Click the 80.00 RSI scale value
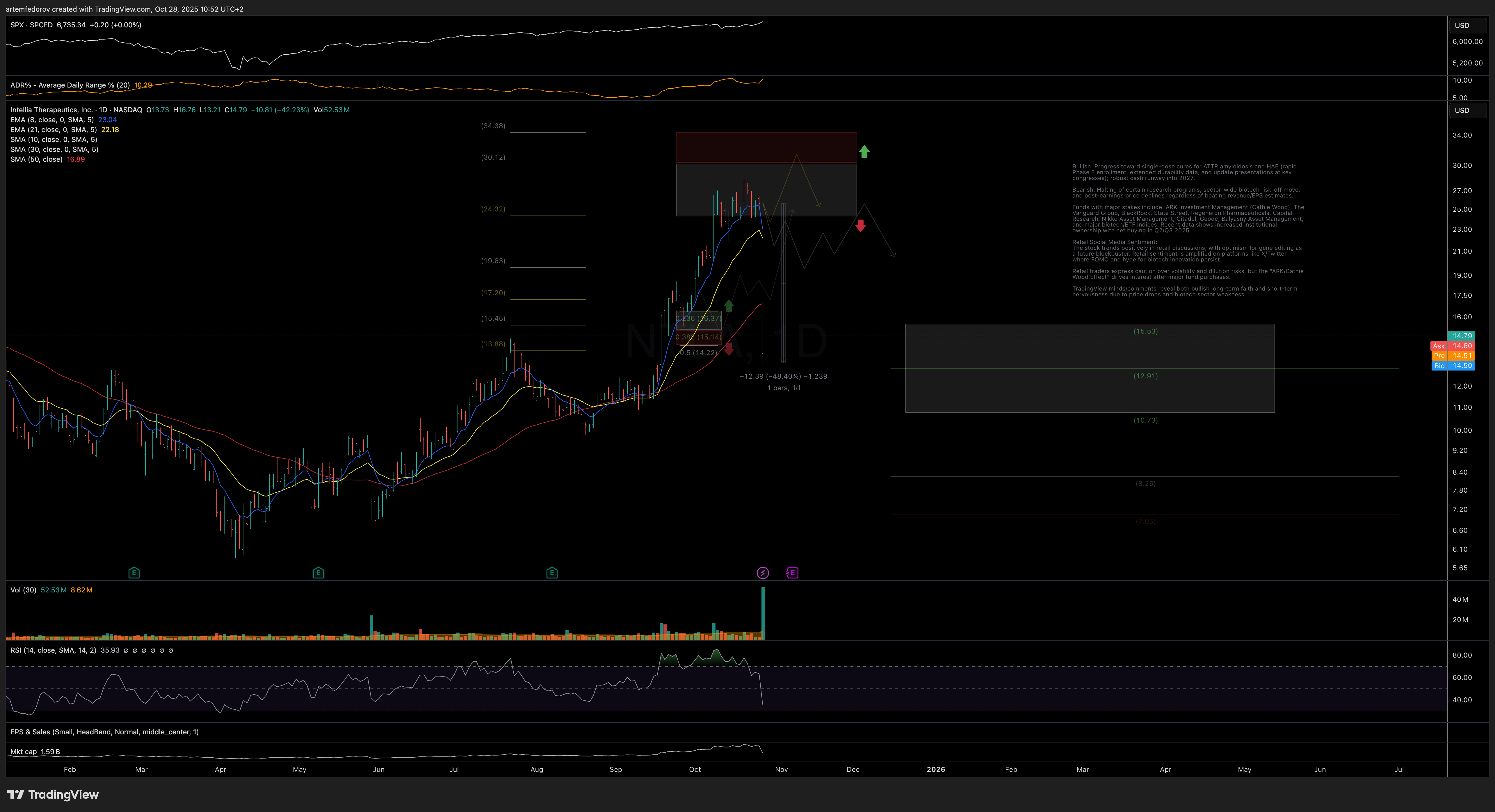Screen dimensions: 1495x812 1462,655
